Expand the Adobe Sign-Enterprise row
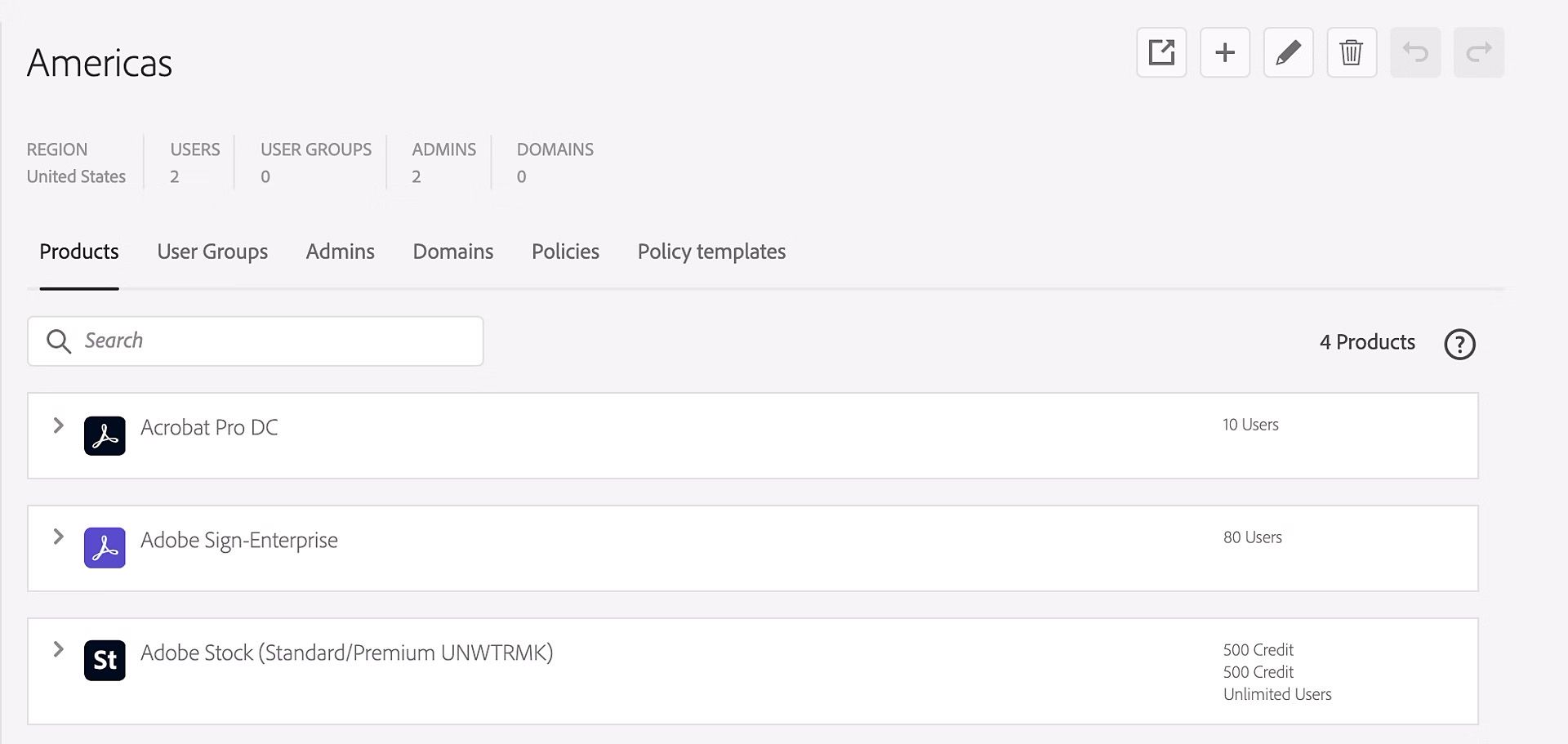The width and height of the screenshot is (1568, 744). click(58, 537)
